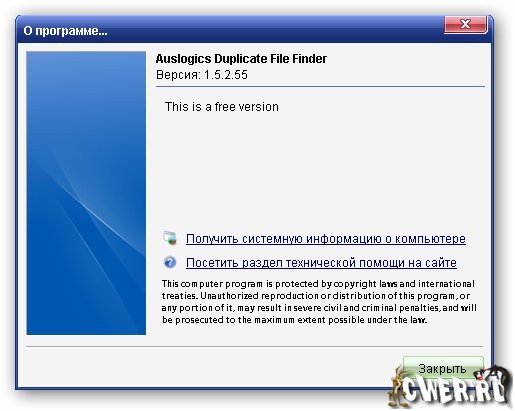Click the 'Версия: 1.5.2.55' version text

tap(202, 75)
